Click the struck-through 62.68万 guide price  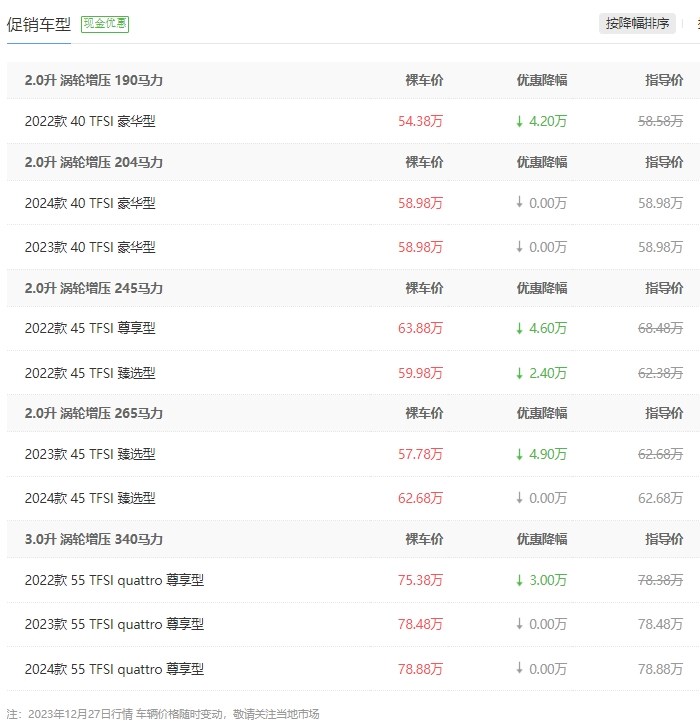(660, 454)
